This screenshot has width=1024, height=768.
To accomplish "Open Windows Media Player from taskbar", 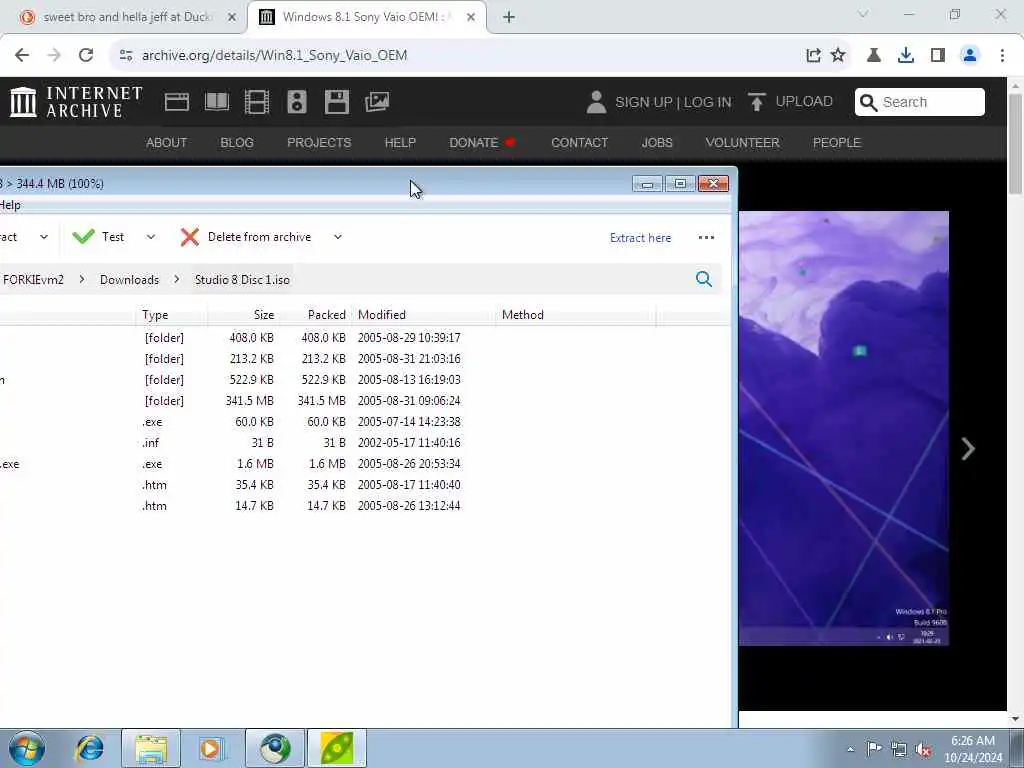I will tap(212, 748).
